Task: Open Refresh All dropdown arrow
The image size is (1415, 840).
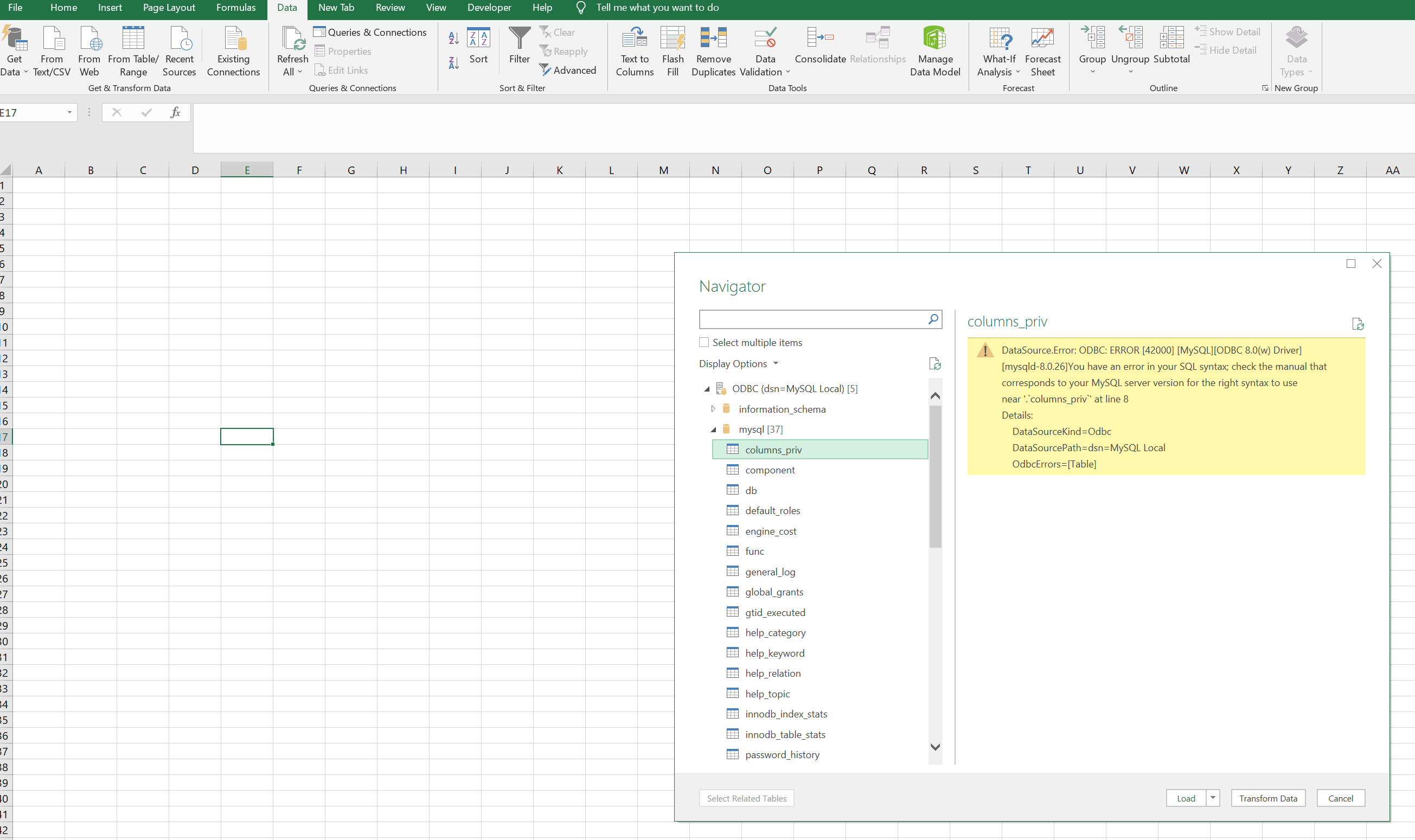Action: (x=300, y=72)
